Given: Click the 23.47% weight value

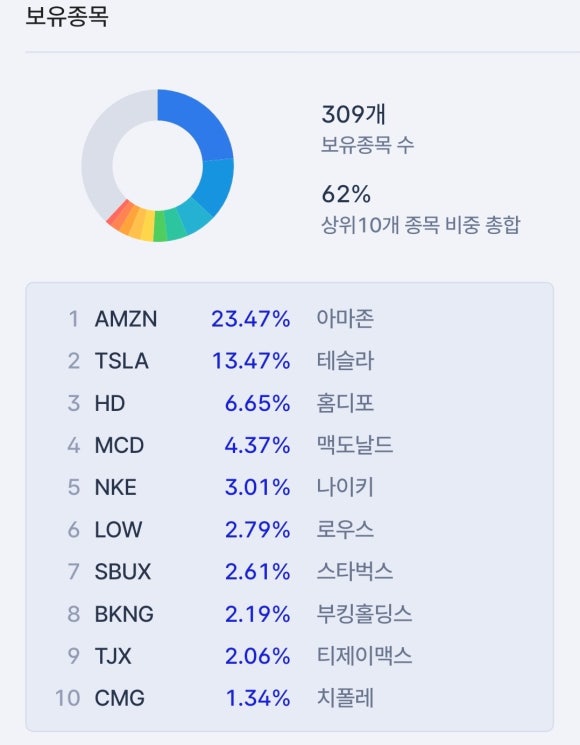Looking at the screenshot, I should pyautogui.click(x=251, y=319).
